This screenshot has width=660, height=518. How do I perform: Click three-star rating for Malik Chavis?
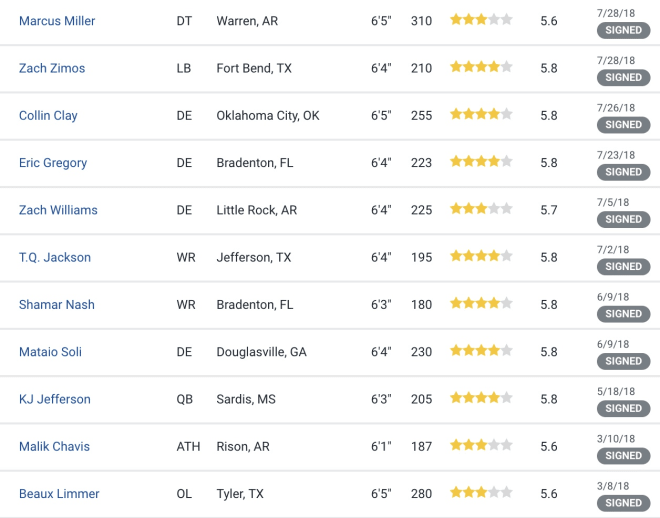(481, 445)
